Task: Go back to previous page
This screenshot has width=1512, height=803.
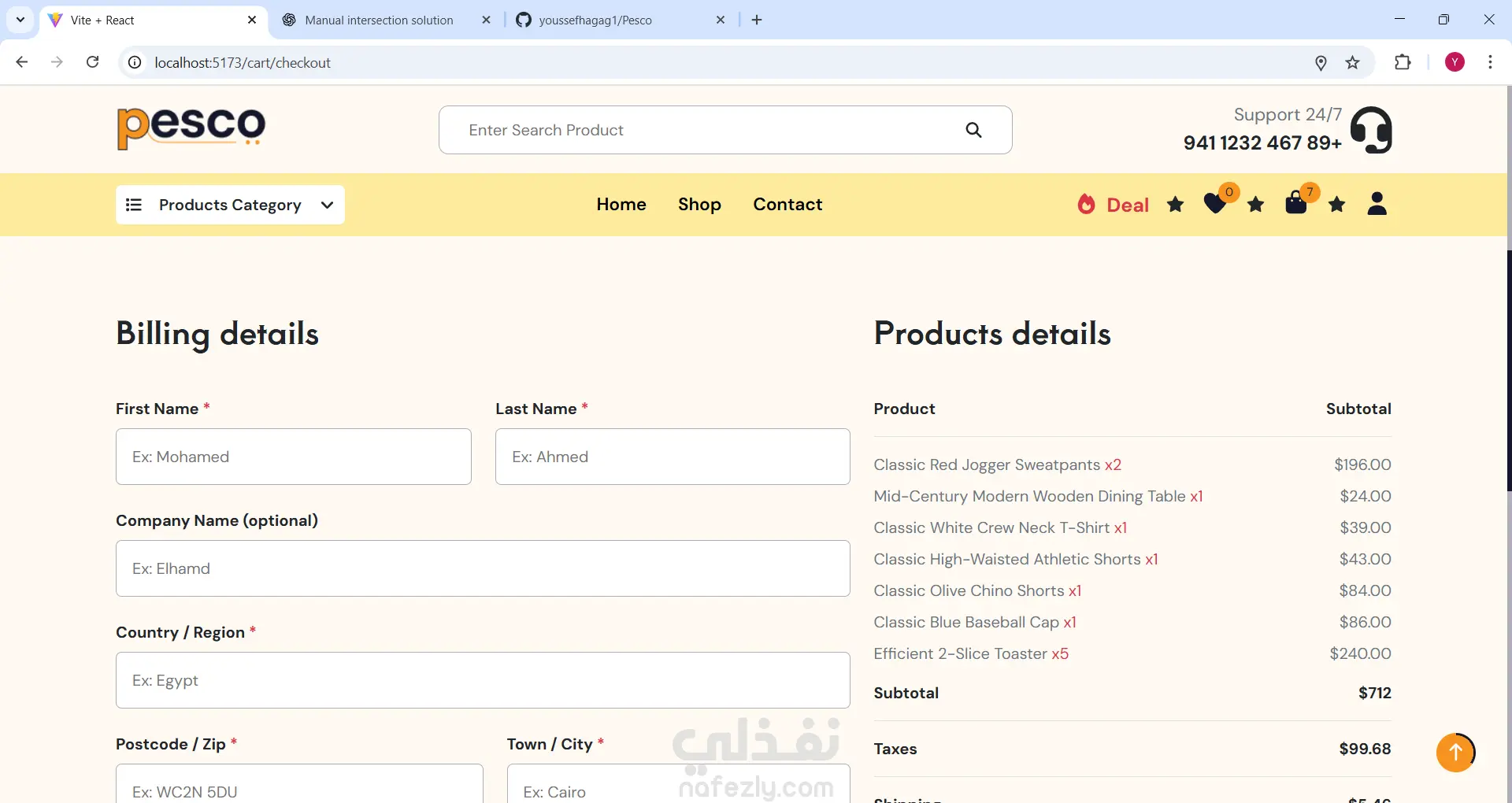Action: pyautogui.click(x=22, y=62)
